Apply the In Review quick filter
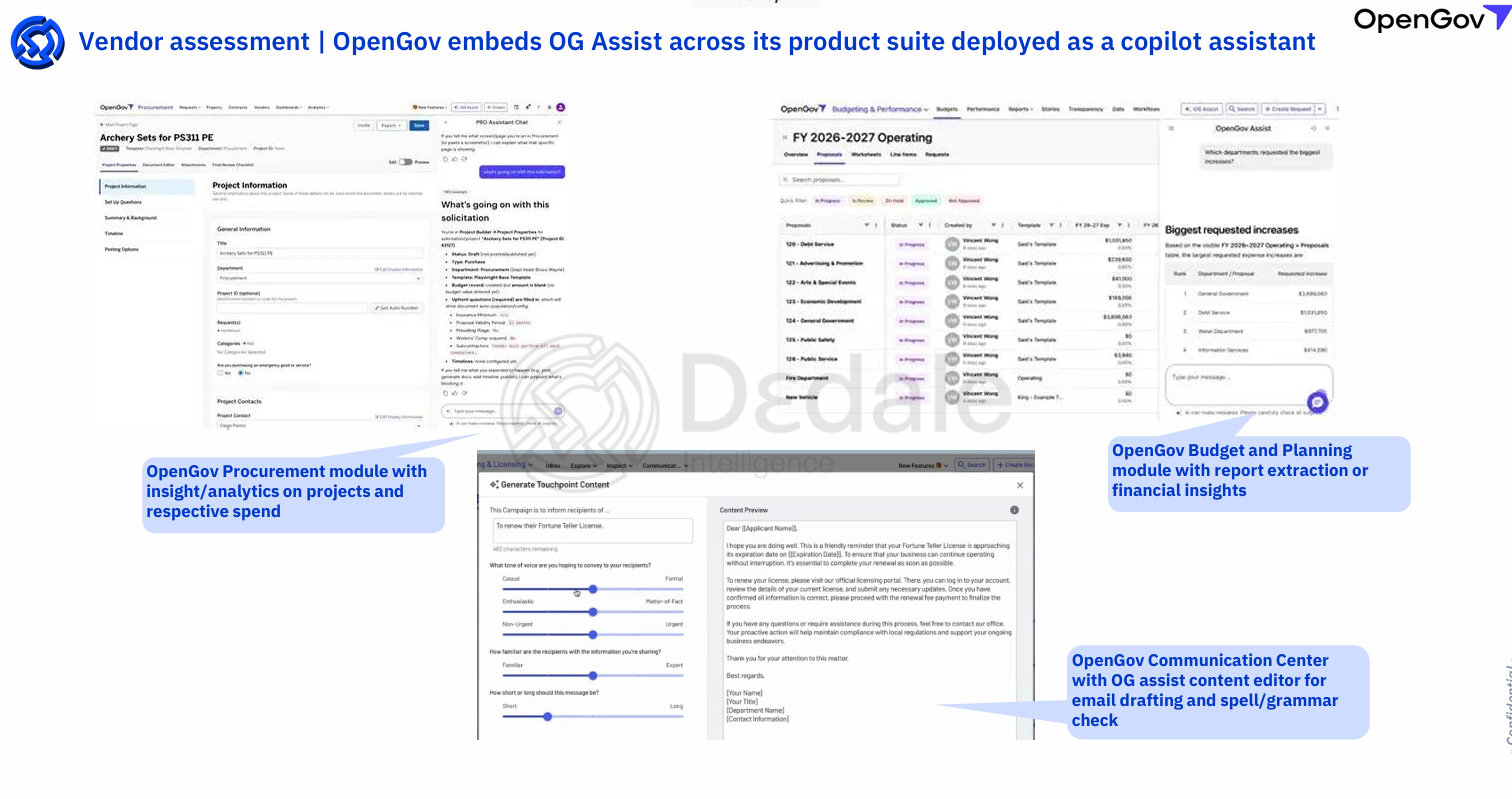This screenshot has width=1512, height=799. [863, 201]
